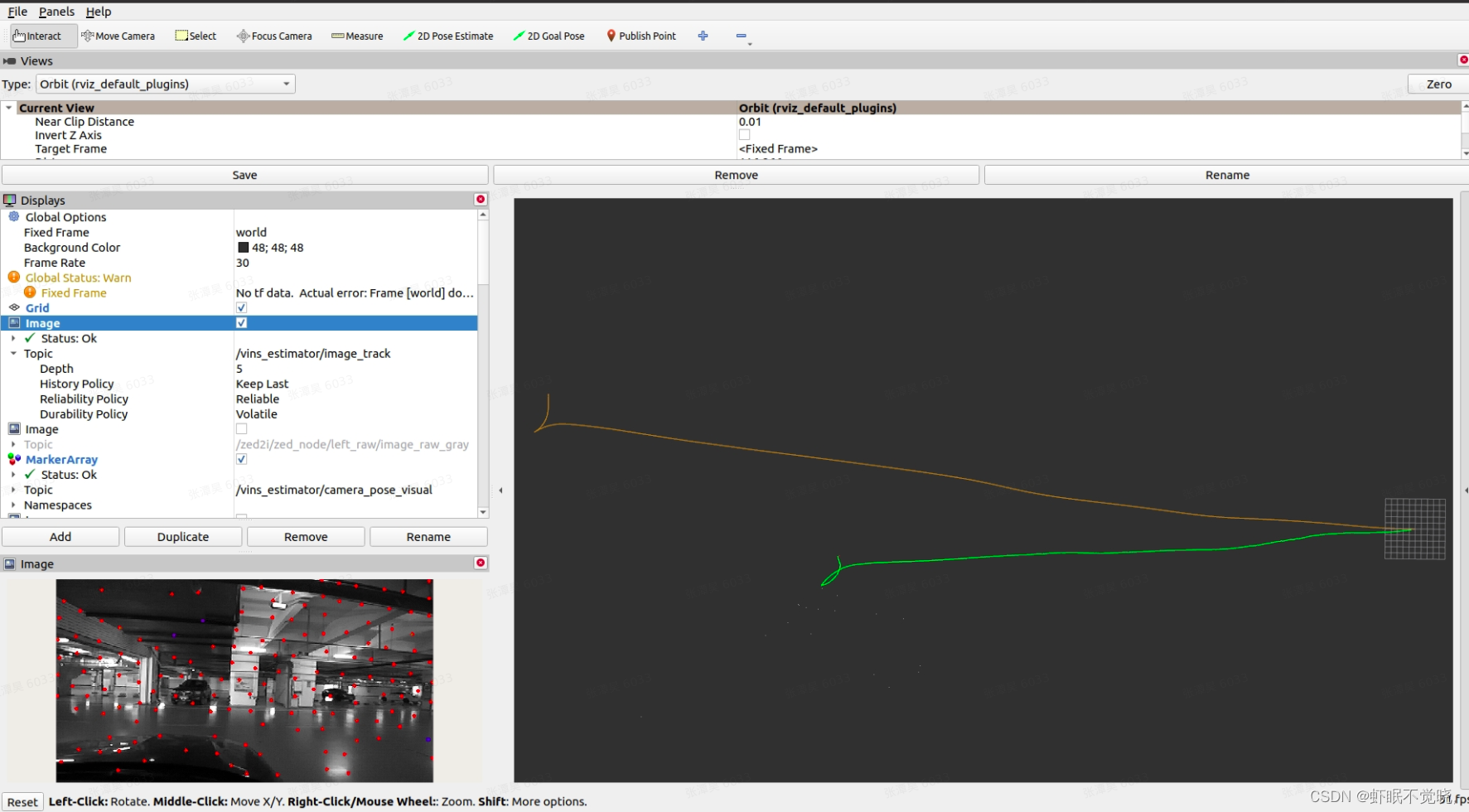Toggle the selected Image display checkbox
Screen dimensions: 1469x812
click(x=242, y=322)
